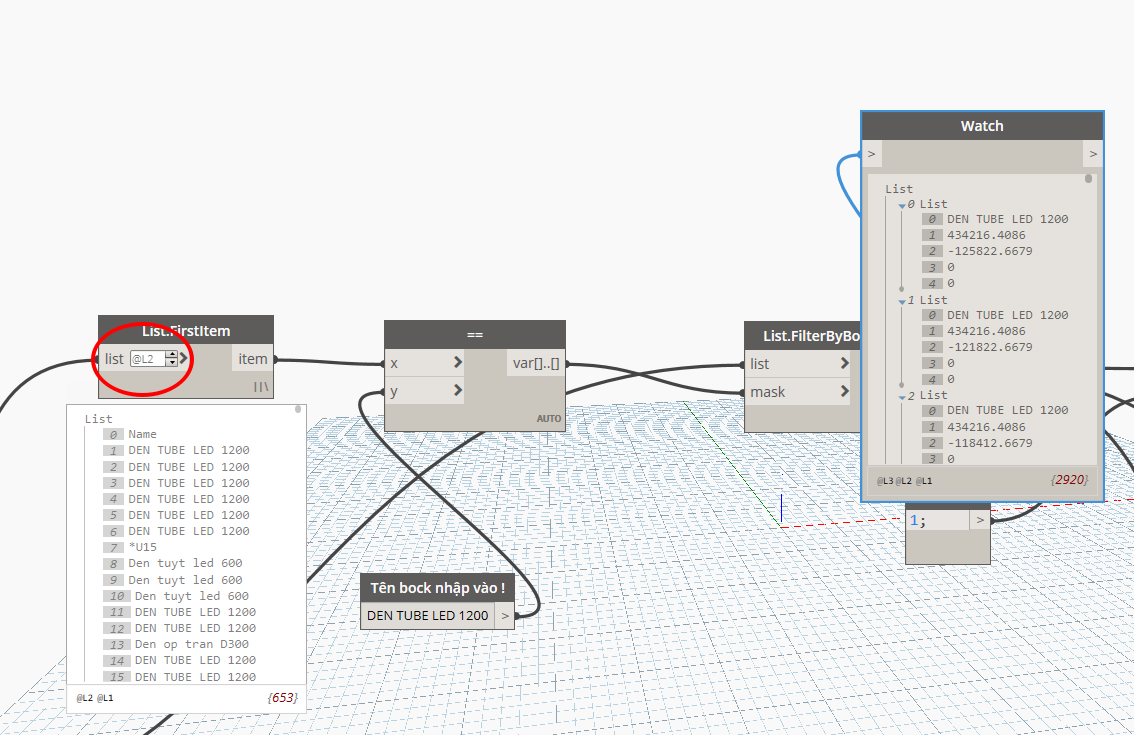1134x735 pixels.
Task: Click the @L2 level input on List.FirstItem
Action: 148,359
